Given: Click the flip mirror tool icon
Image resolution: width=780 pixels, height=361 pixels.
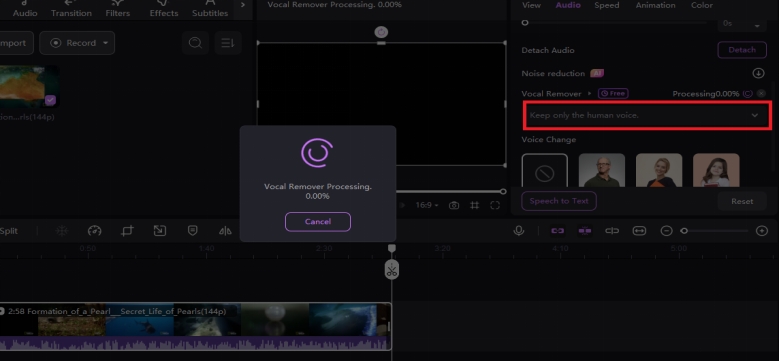Looking at the screenshot, I should [225, 231].
